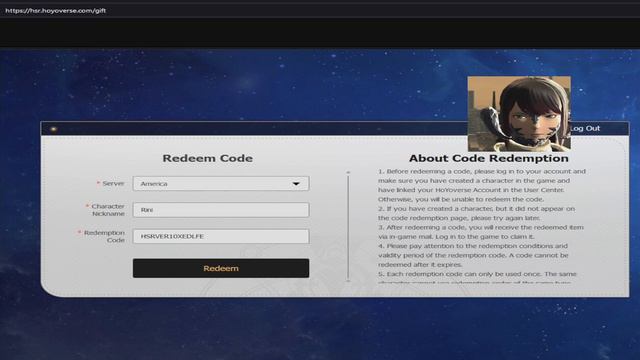Click the character avatar thumbnail image
Image resolution: width=640 pixels, height=360 pixels.
pyautogui.click(x=519, y=113)
